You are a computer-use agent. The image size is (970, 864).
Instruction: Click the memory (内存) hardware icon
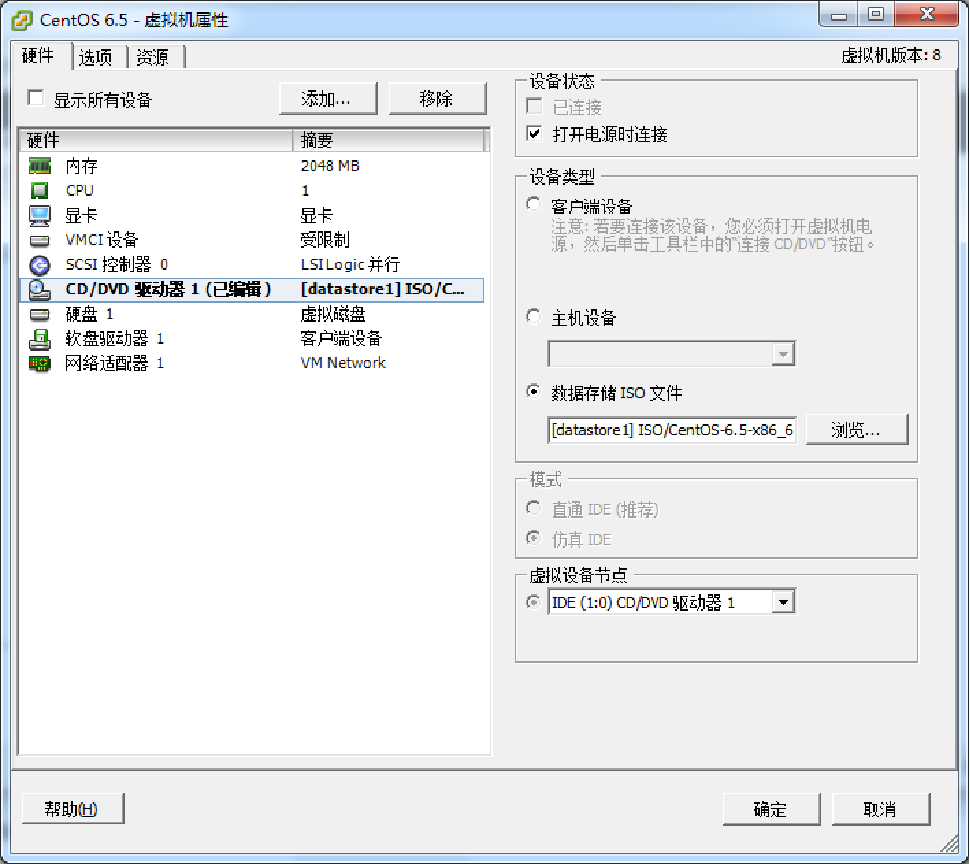pyautogui.click(x=40, y=166)
